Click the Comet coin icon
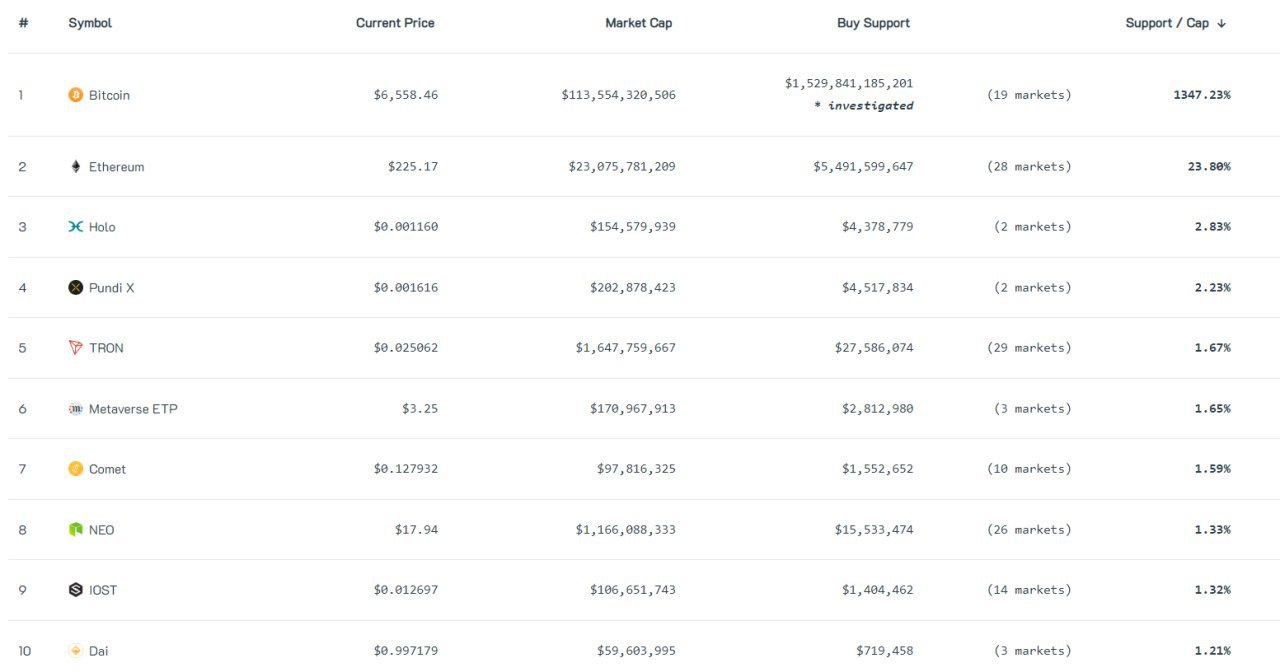Viewport: 1280px width, 672px height. click(x=75, y=469)
